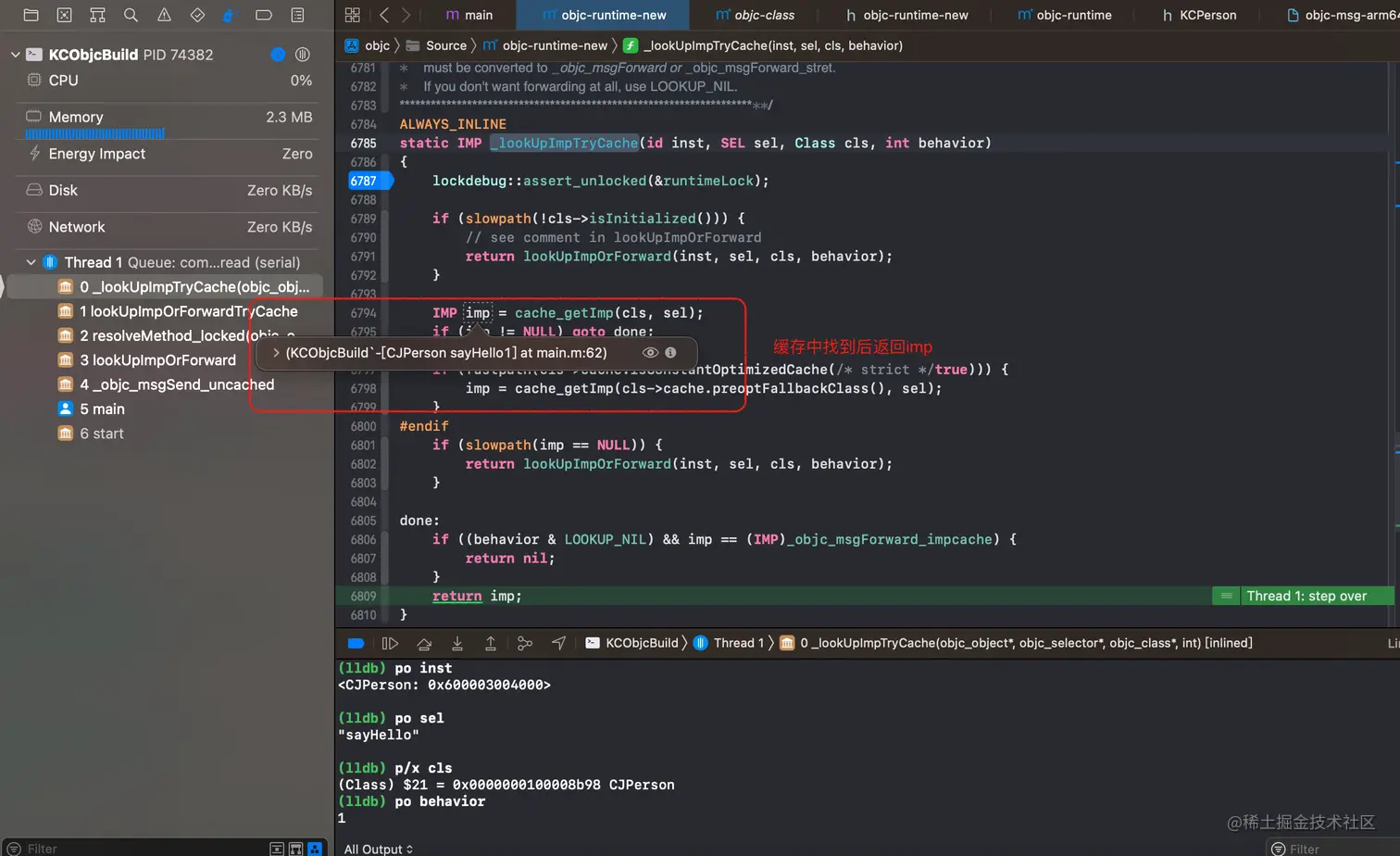This screenshot has height=856, width=1400.
Task: Toggle breakpoint activation in debug bar
Action: [356, 643]
